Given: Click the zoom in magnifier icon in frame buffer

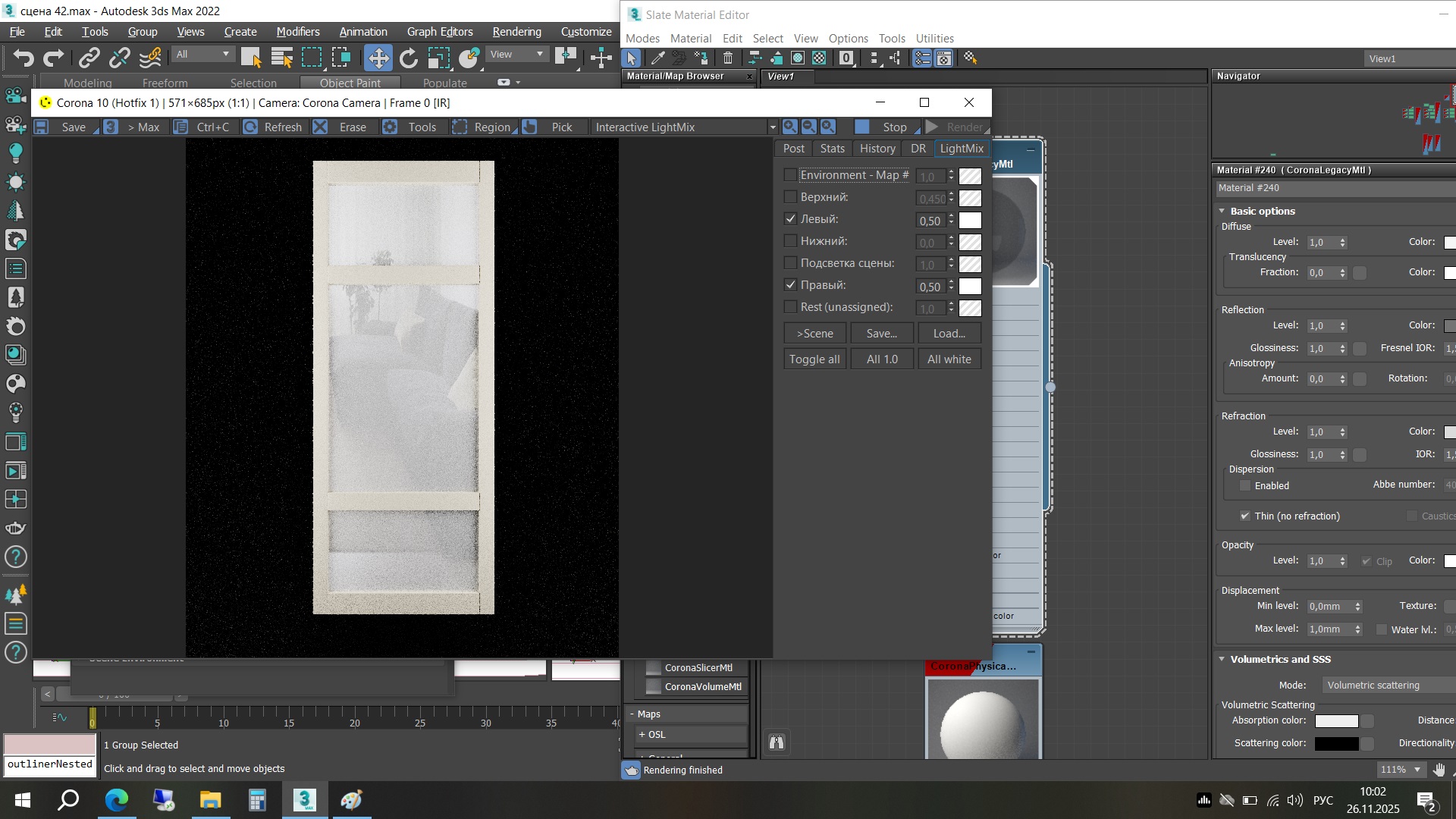Looking at the screenshot, I should click(x=789, y=127).
